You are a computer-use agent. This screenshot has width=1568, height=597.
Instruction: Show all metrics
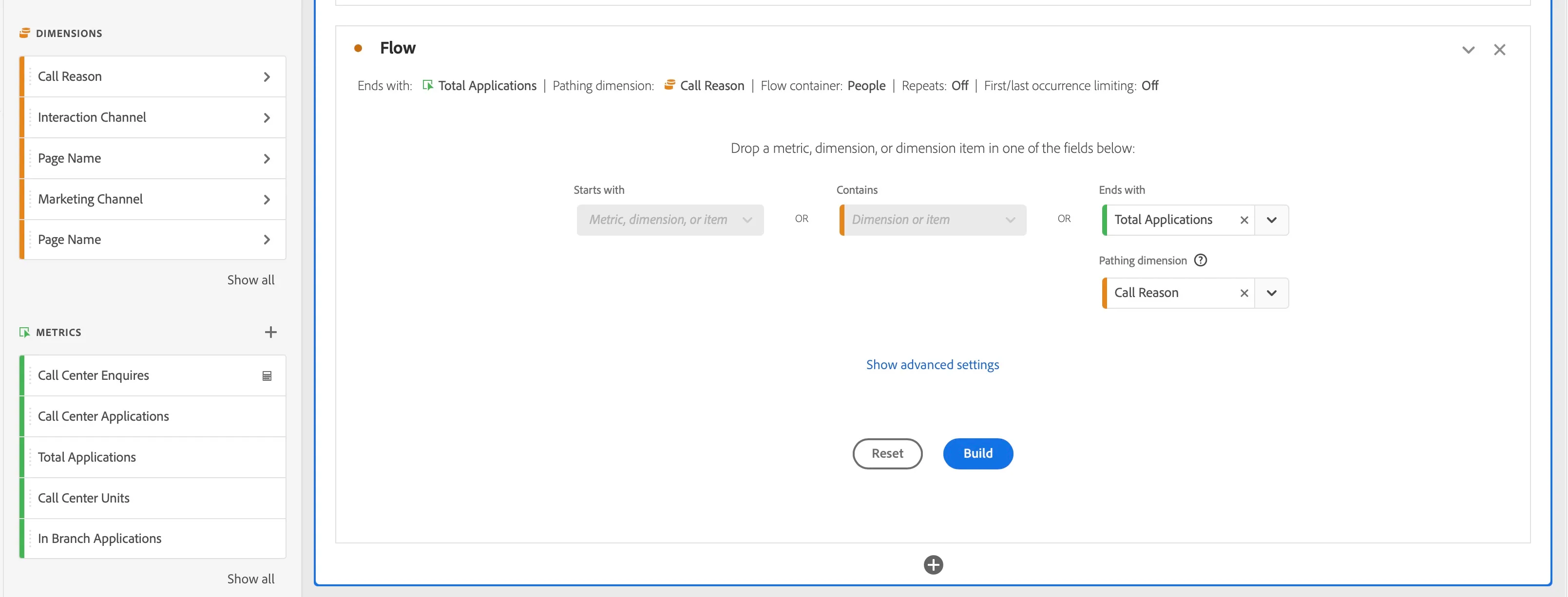tap(251, 579)
